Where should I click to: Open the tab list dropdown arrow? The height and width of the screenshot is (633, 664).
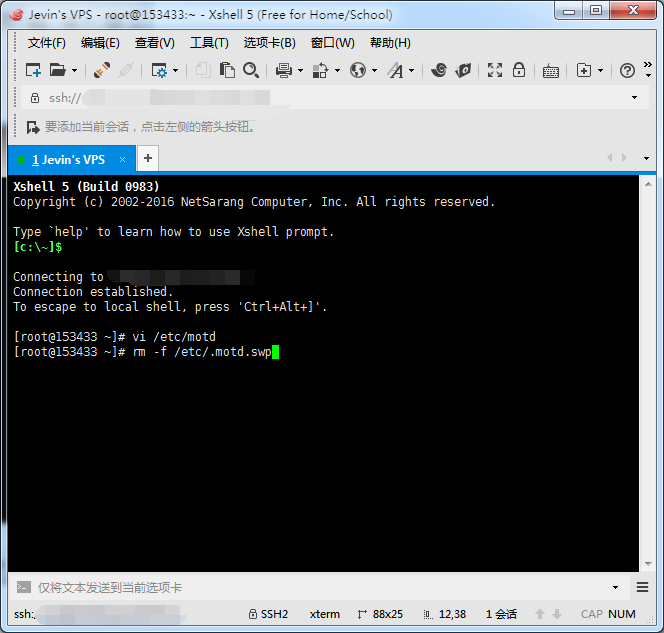click(647, 158)
